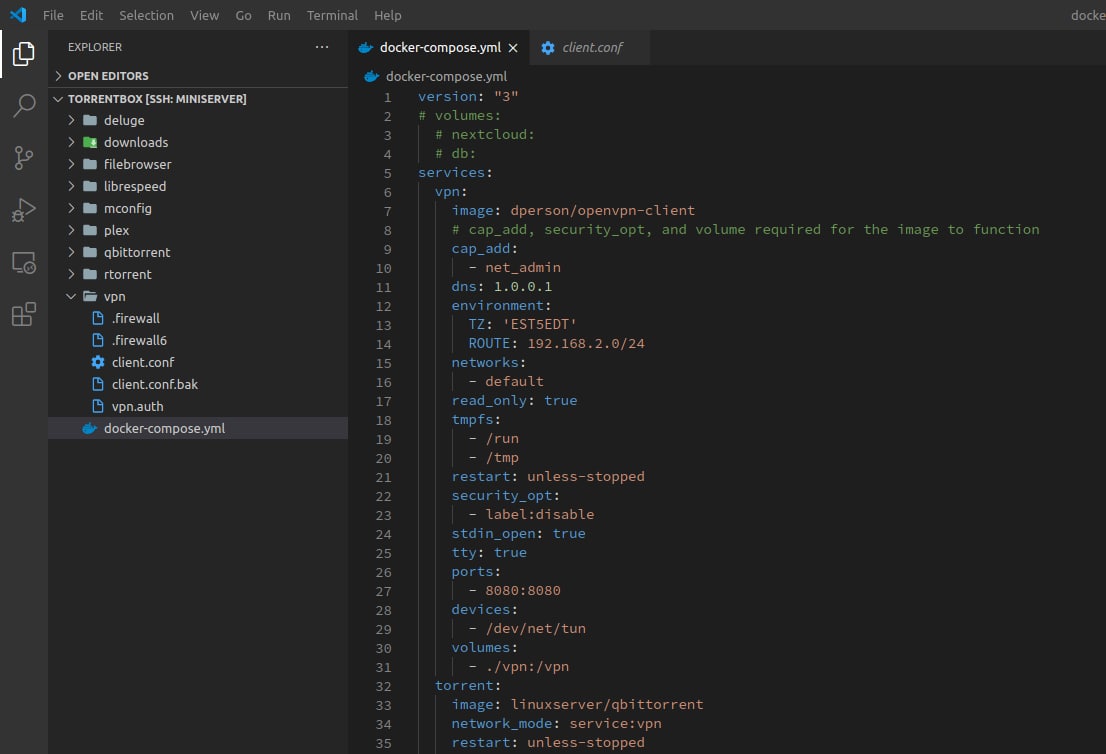Open the Remote Explorer icon
The width and height of the screenshot is (1106, 754).
click(23, 262)
